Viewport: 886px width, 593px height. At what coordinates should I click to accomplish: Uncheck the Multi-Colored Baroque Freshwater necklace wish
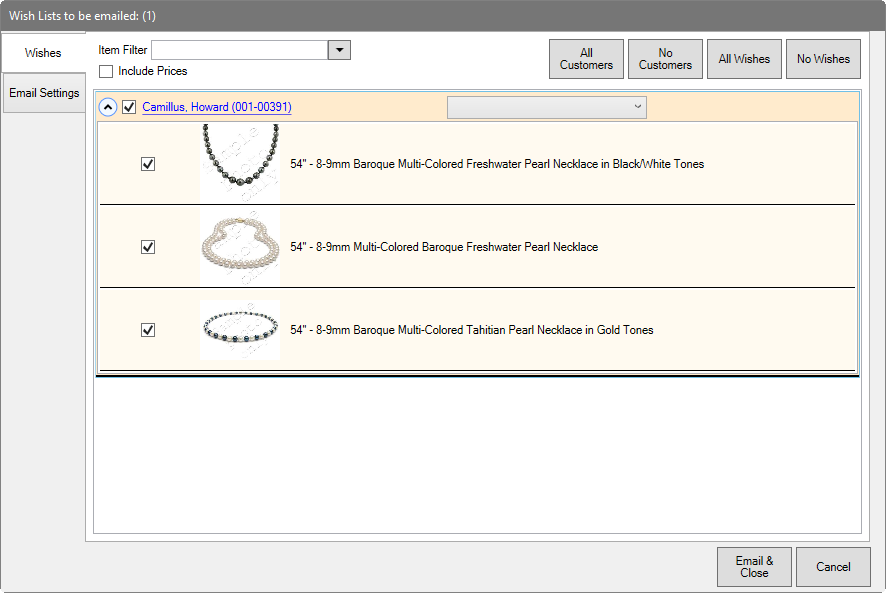pyautogui.click(x=148, y=247)
